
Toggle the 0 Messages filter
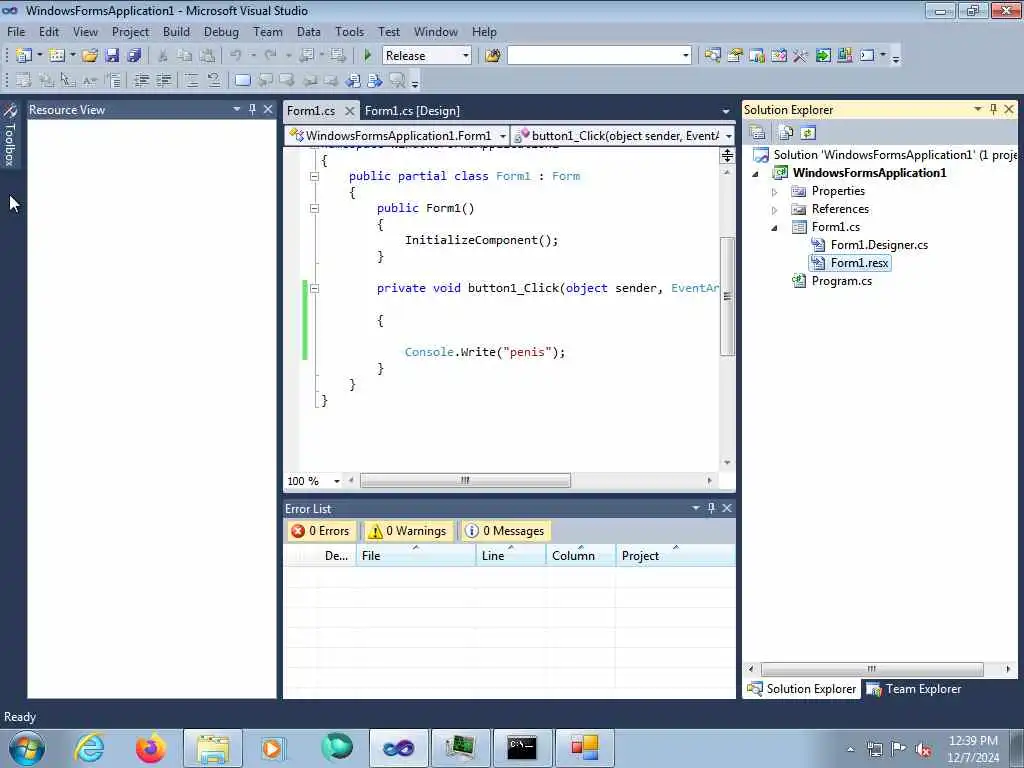505,531
